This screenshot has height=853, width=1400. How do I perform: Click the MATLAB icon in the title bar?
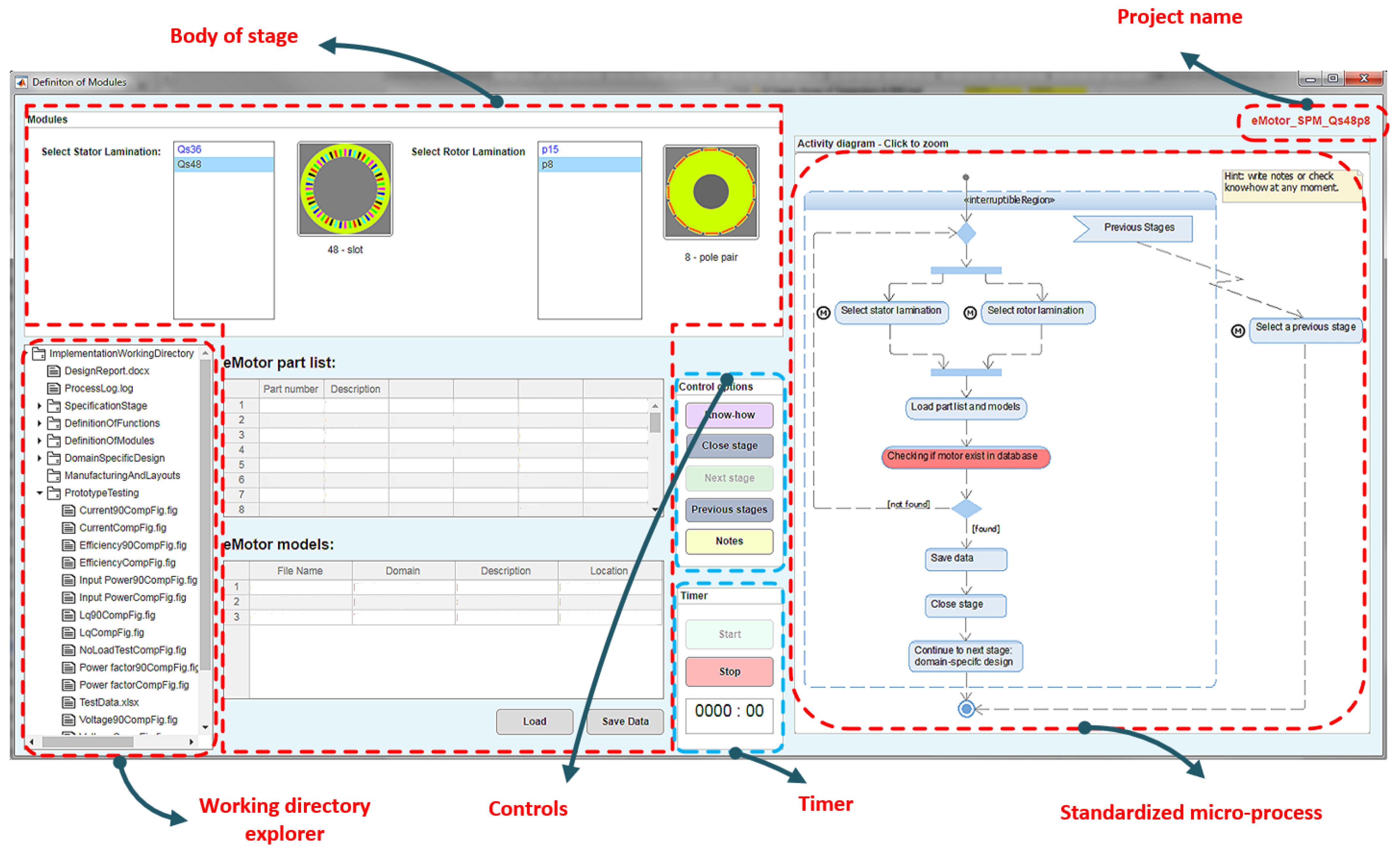click(x=22, y=82)
